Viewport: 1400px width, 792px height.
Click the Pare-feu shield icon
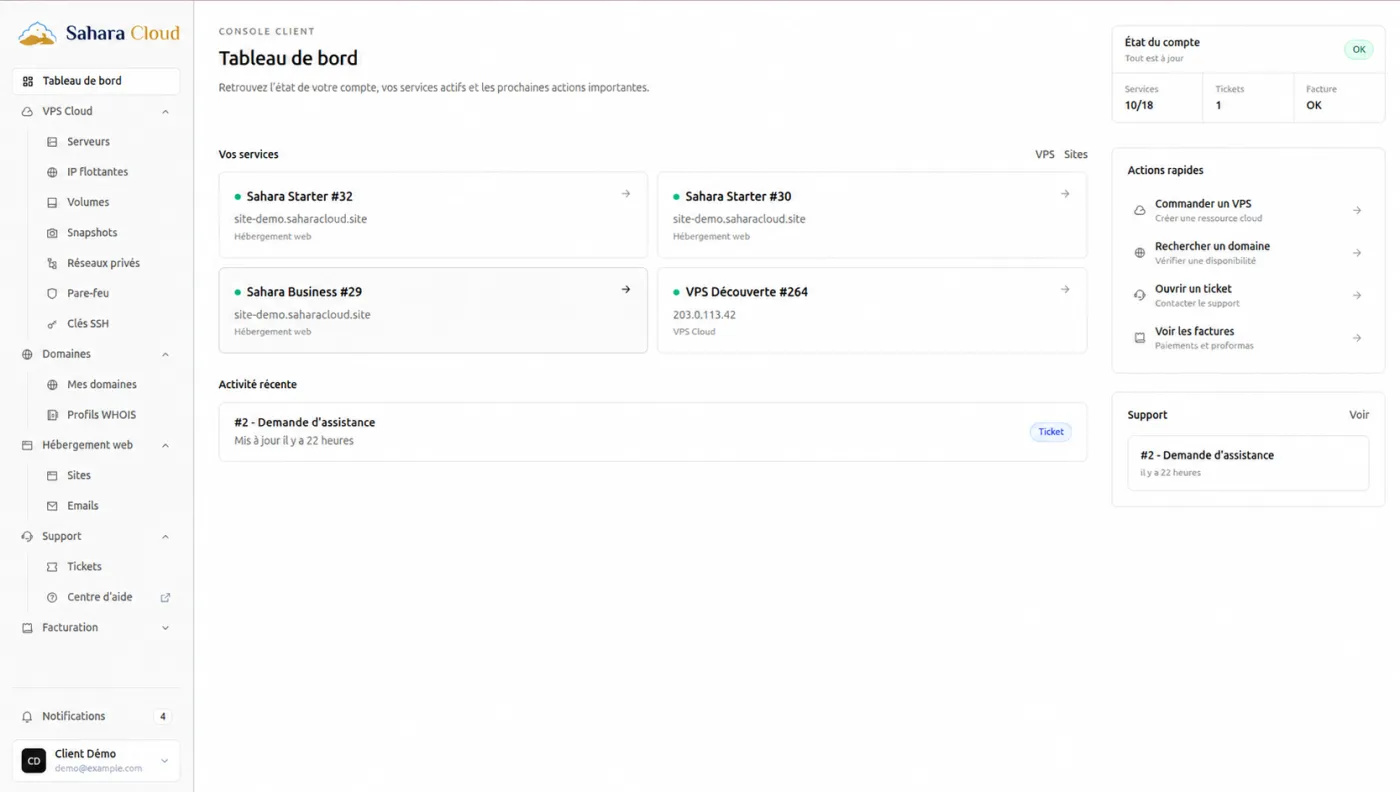53,293
